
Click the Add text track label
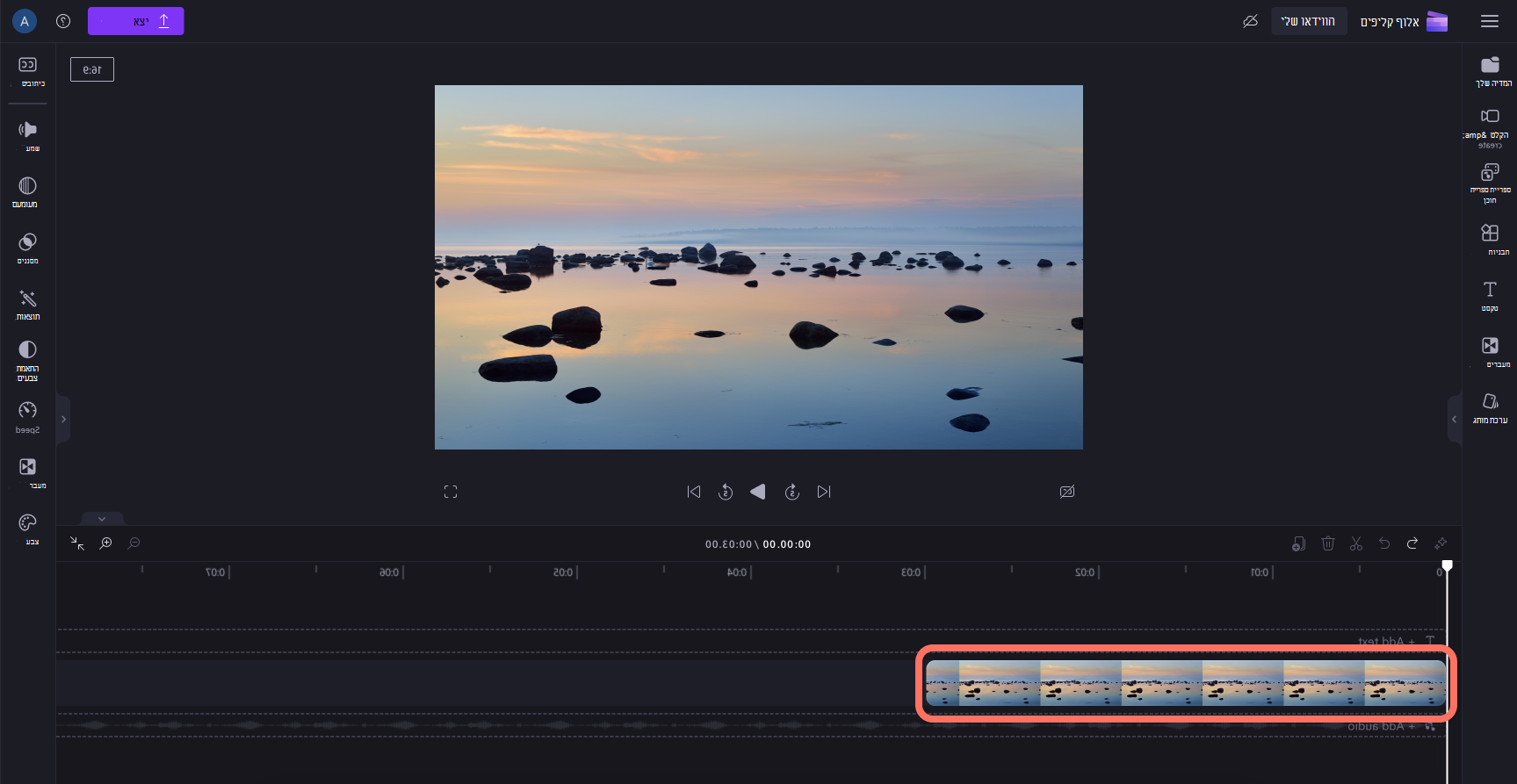(1397, 641)
